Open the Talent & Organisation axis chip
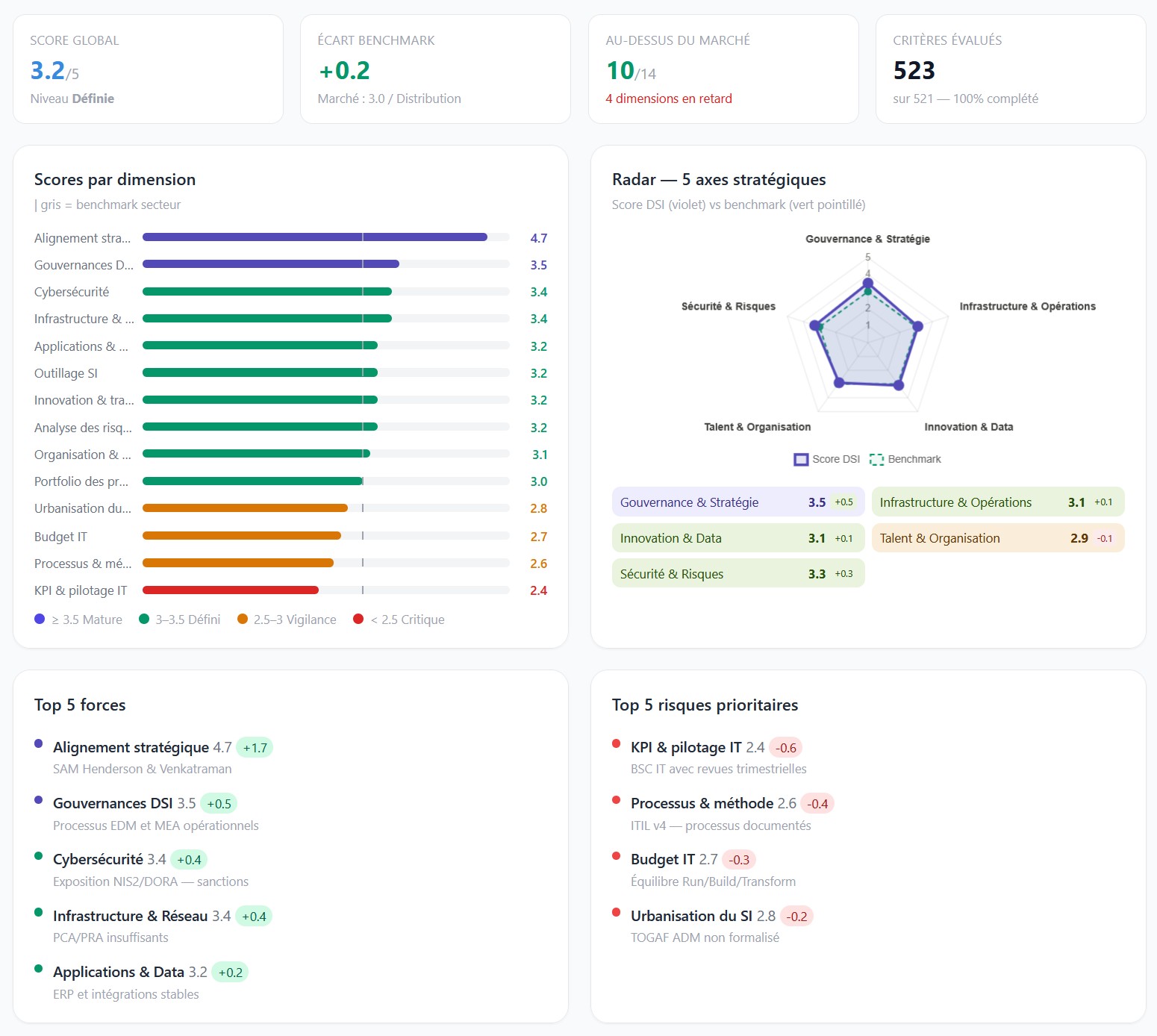Image resolution: width=1157 pixels, height=1036 pixels. 998,538
